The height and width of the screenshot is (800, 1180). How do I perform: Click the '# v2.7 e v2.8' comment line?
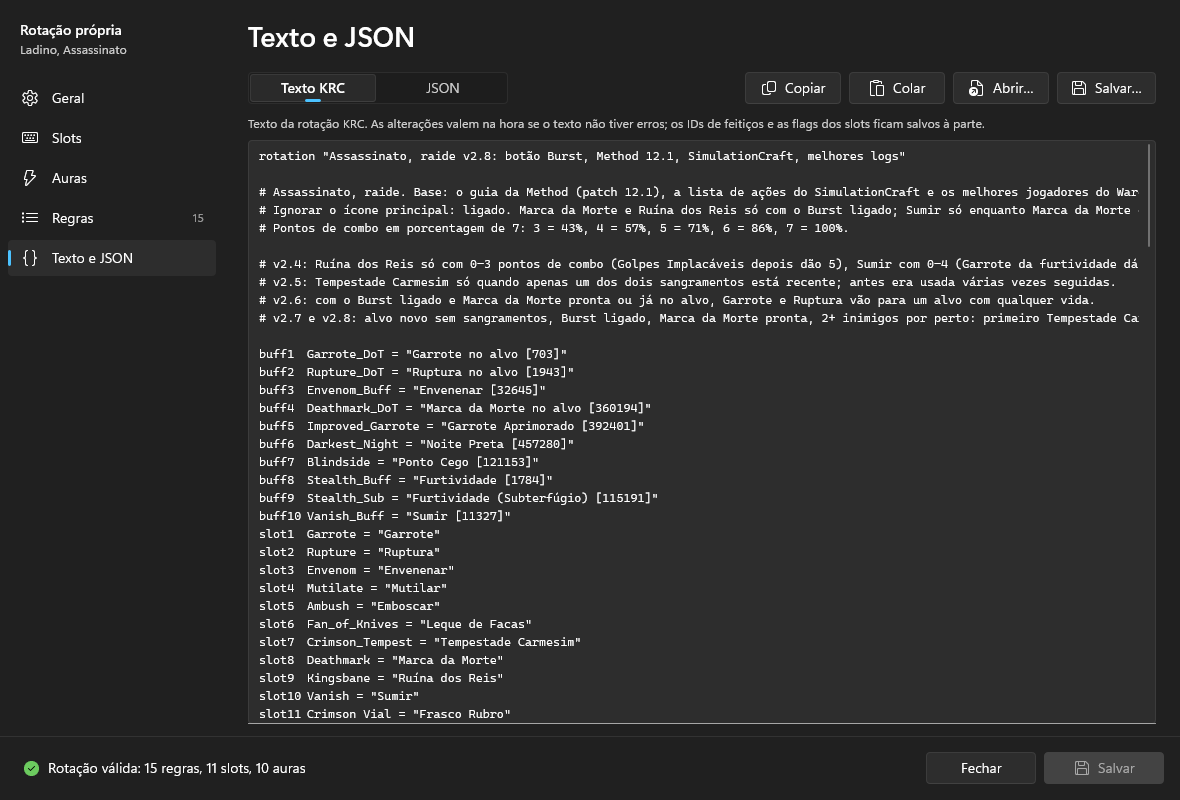[698, 318]
